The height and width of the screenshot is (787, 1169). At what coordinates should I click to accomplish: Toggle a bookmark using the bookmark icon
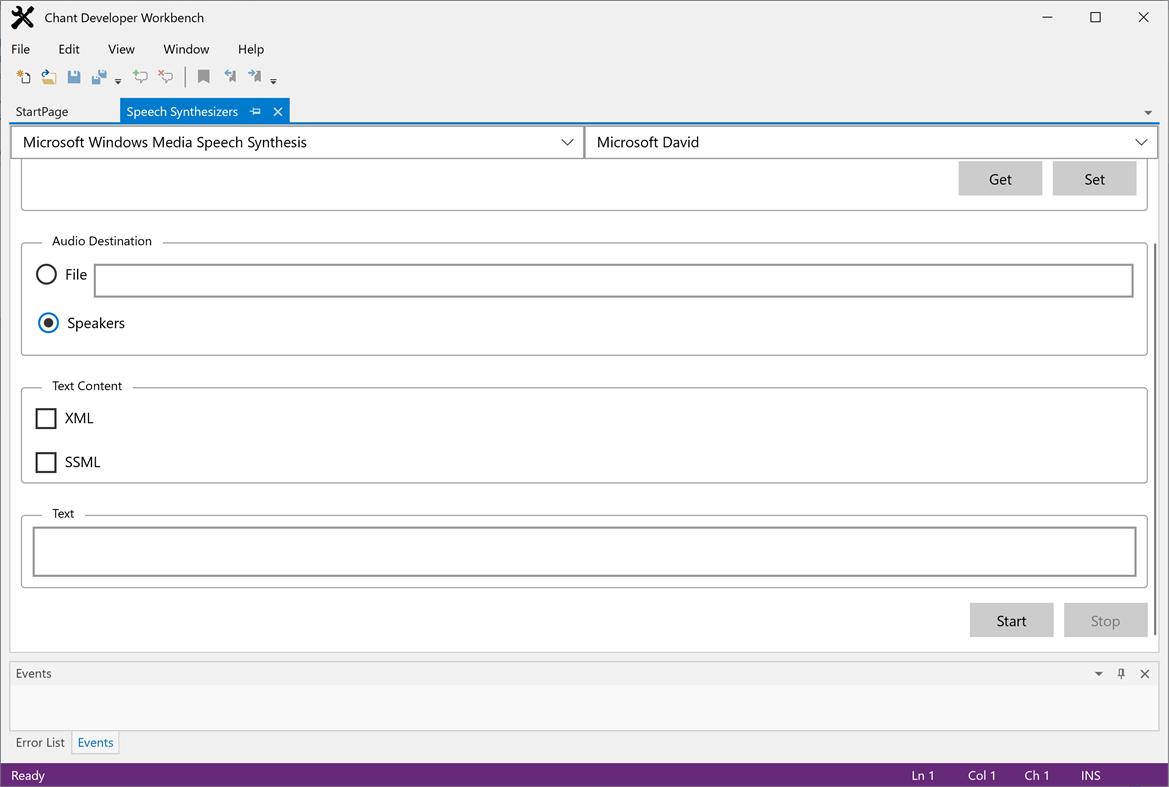click(204, 77)
